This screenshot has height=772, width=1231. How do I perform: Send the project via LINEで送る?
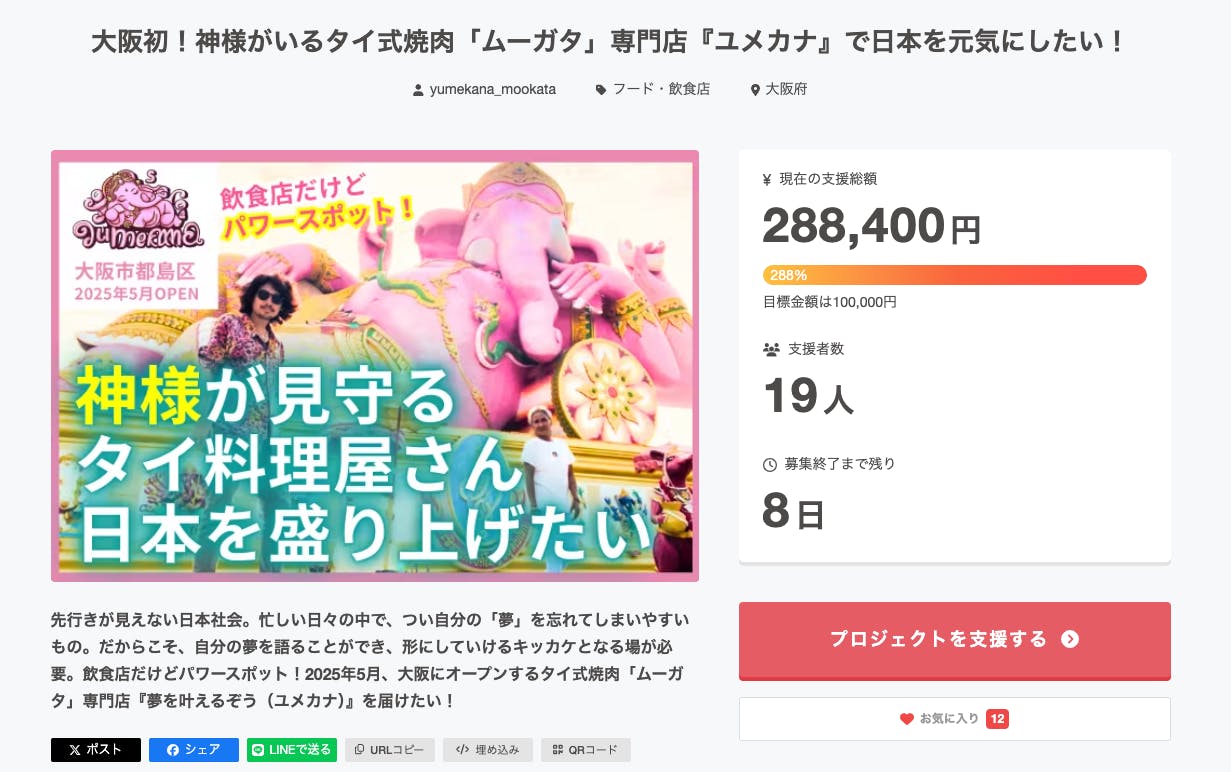click(292, 750)
